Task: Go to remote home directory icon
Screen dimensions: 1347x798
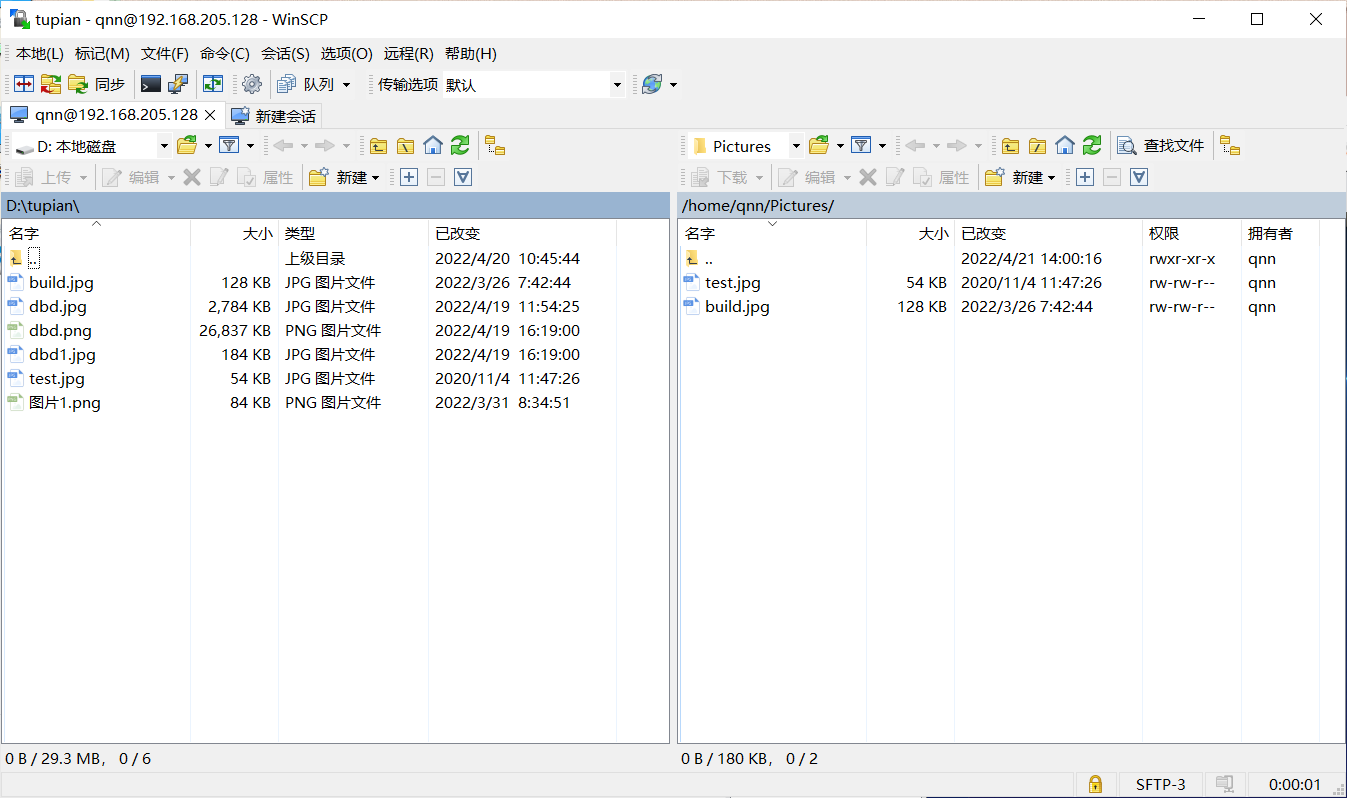Action: [x=1065, y=146]
